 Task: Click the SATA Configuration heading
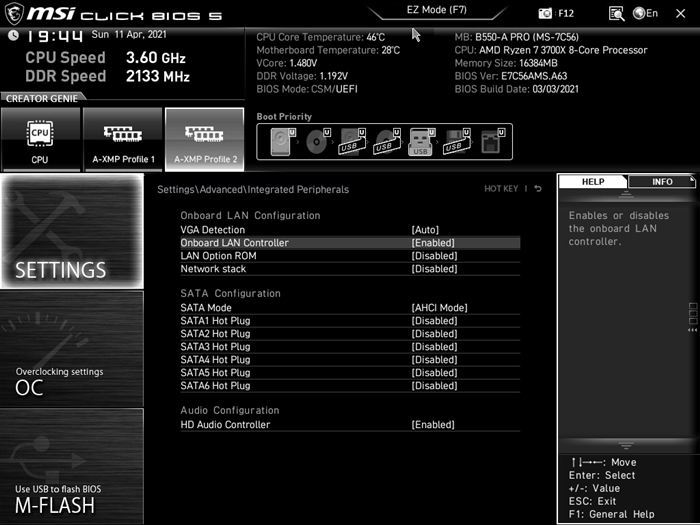pos(230,293)
